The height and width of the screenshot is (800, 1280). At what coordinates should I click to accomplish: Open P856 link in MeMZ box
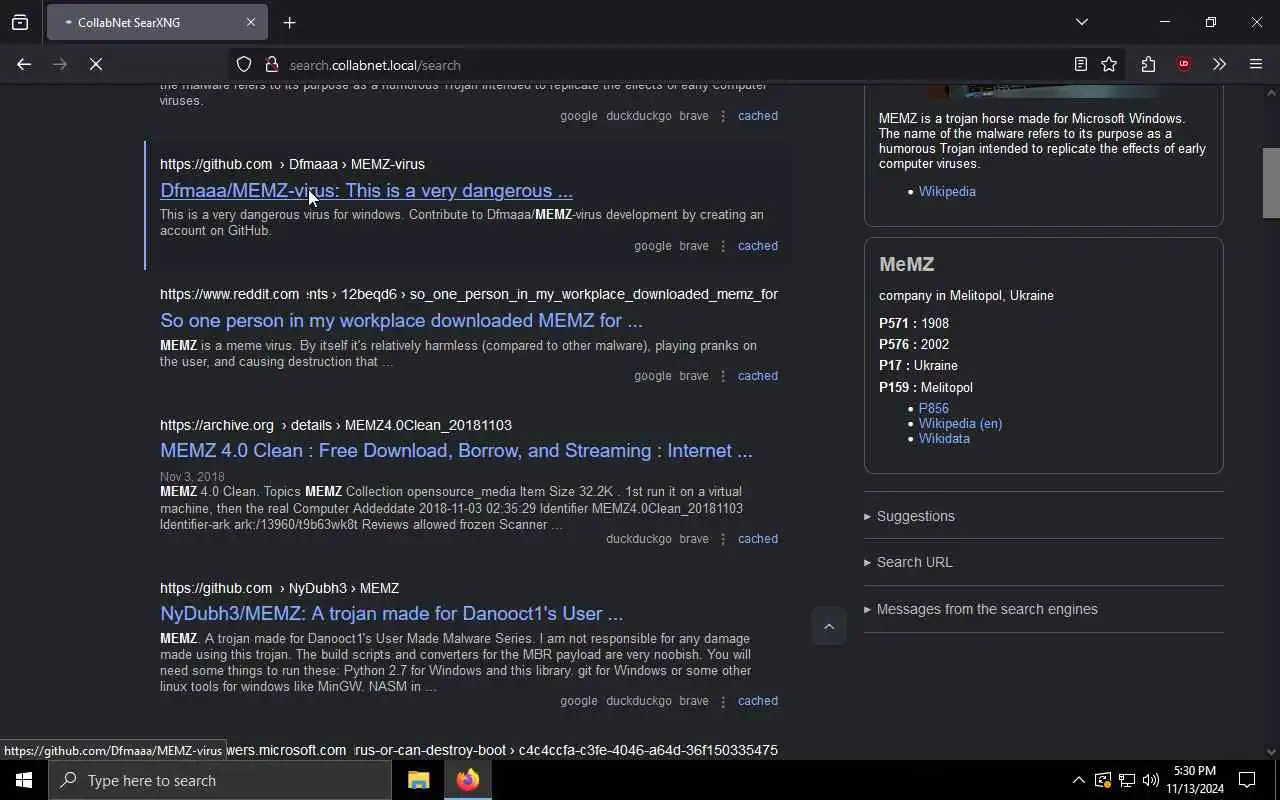click(934, 408)
